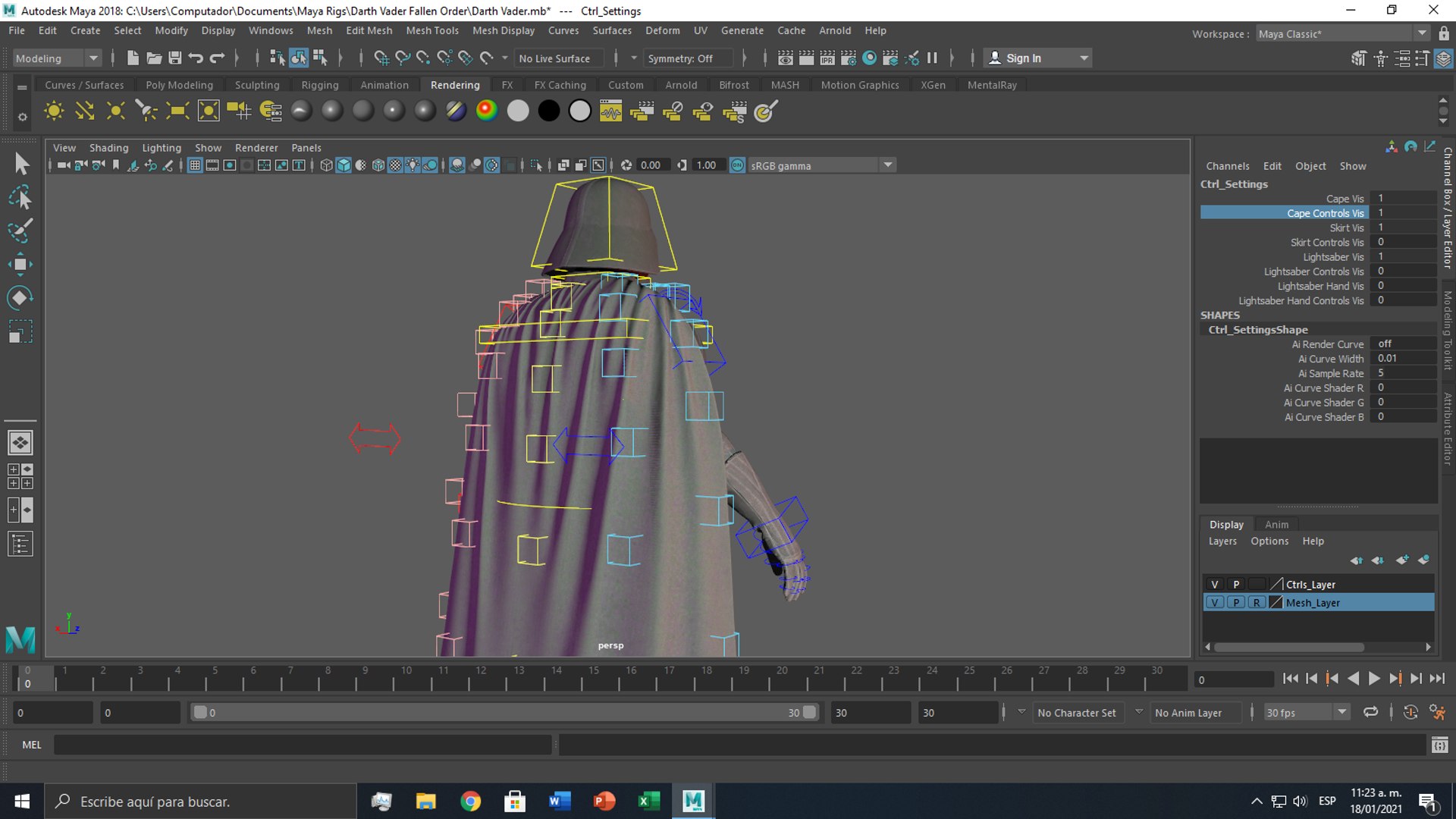Activate the Paint selection tool

point(20,230)
